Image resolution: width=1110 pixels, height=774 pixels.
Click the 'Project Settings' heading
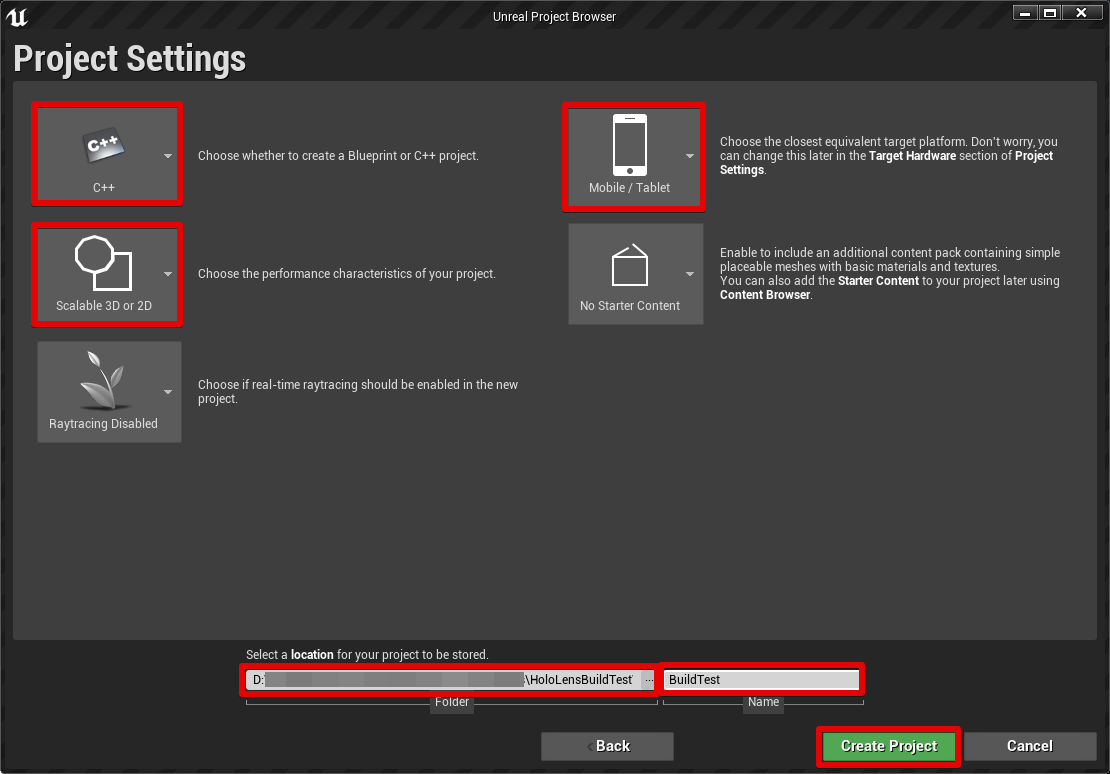point(130,59)
